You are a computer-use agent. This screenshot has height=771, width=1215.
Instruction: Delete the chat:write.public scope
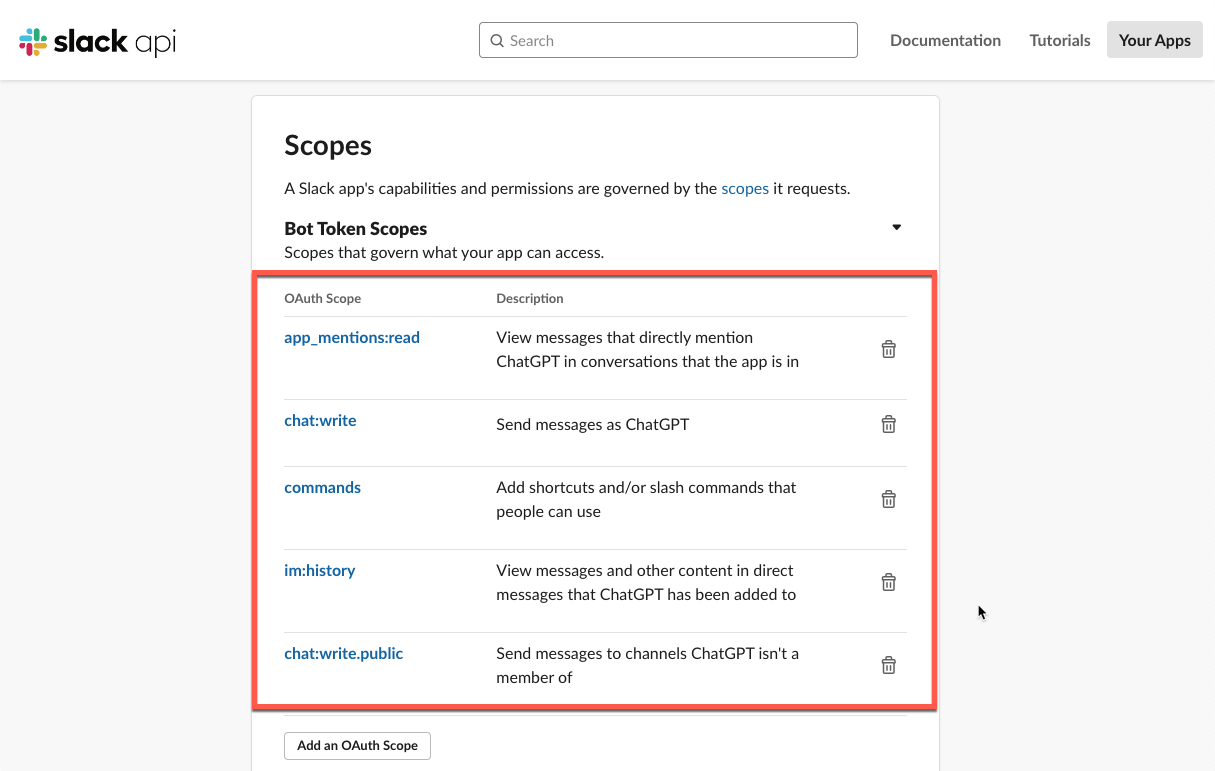[888, 664]
